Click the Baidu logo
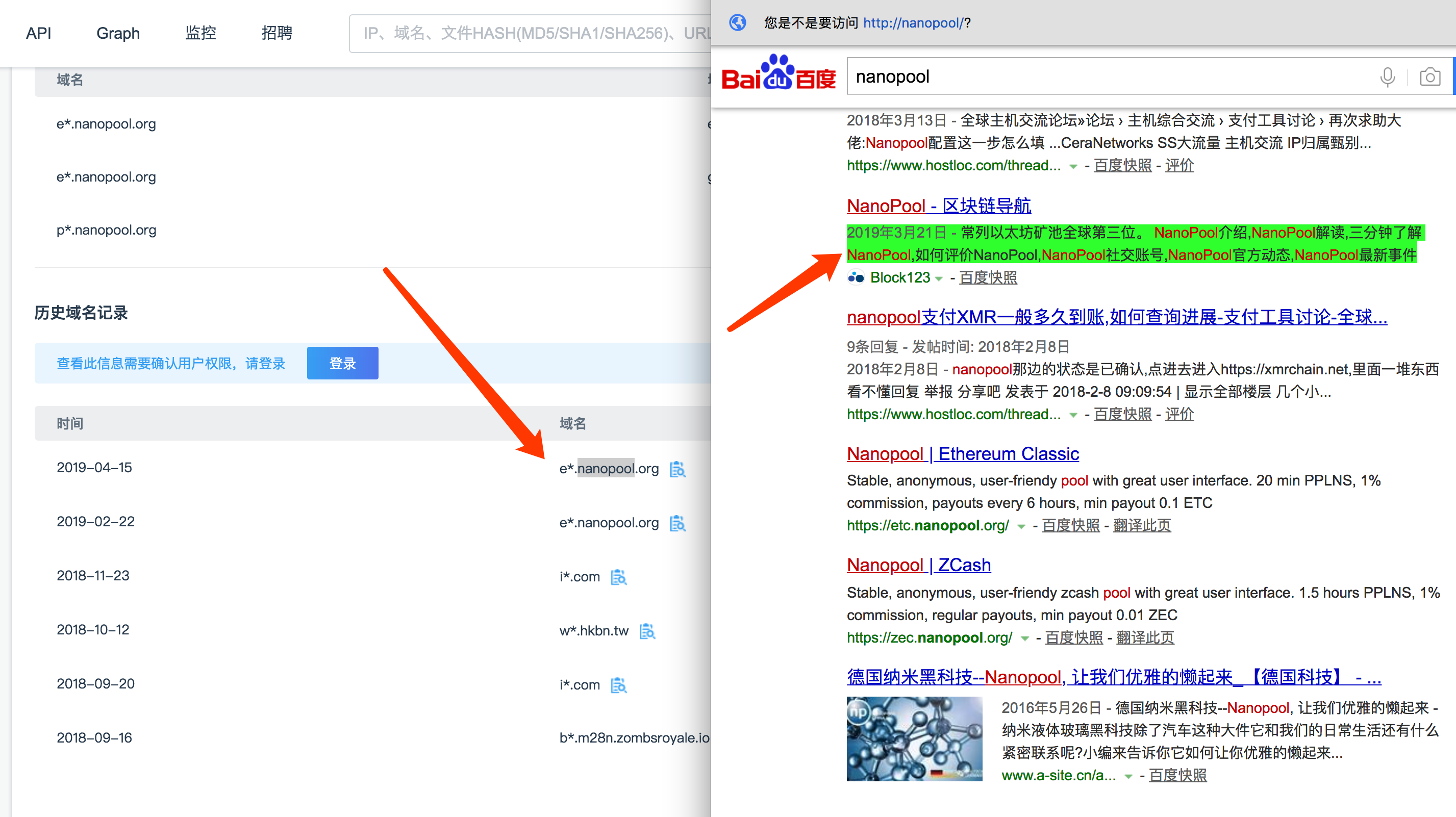This screenshot has width=1456, height=817. point(779,73)
